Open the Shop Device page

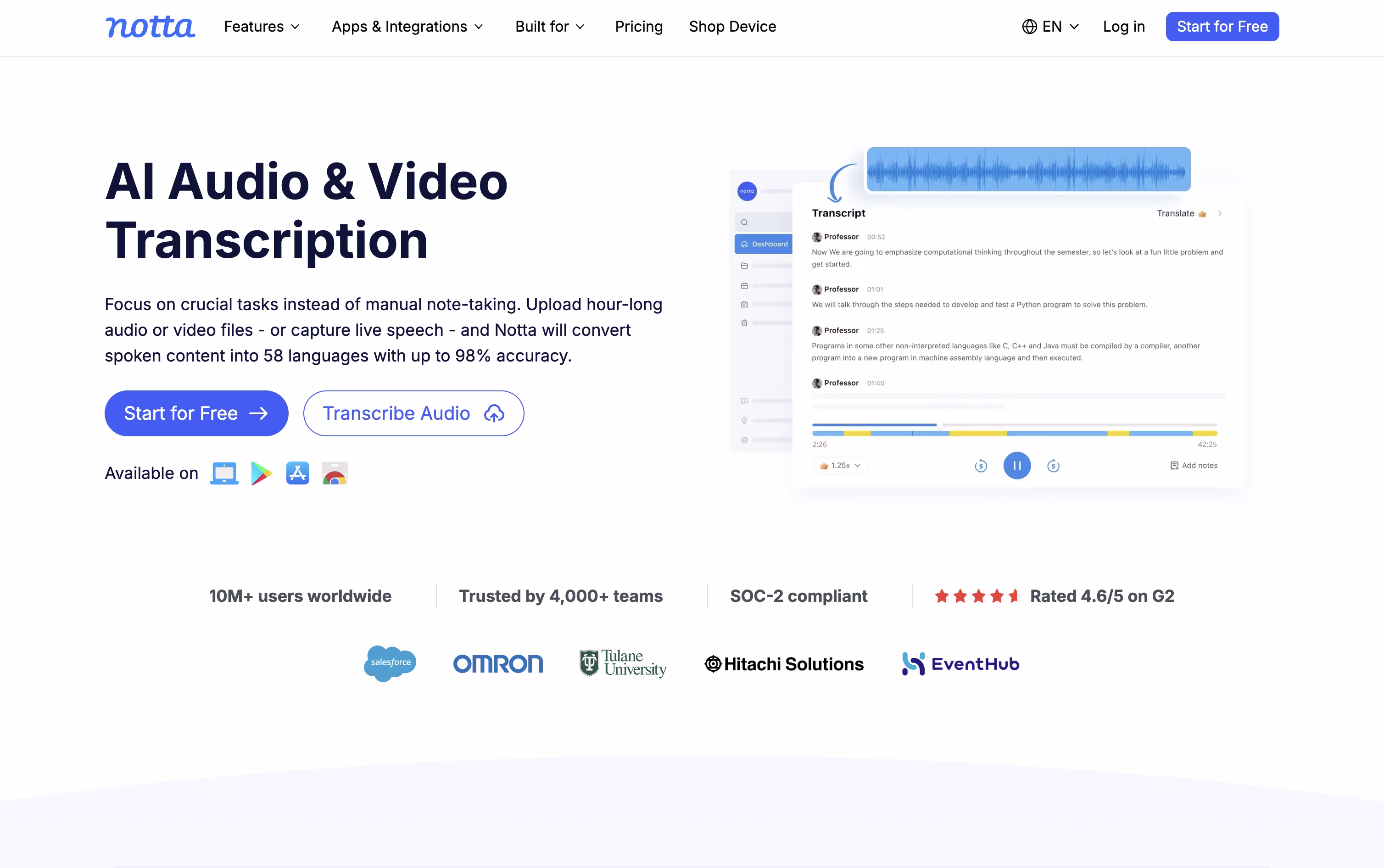coord(732,27)
